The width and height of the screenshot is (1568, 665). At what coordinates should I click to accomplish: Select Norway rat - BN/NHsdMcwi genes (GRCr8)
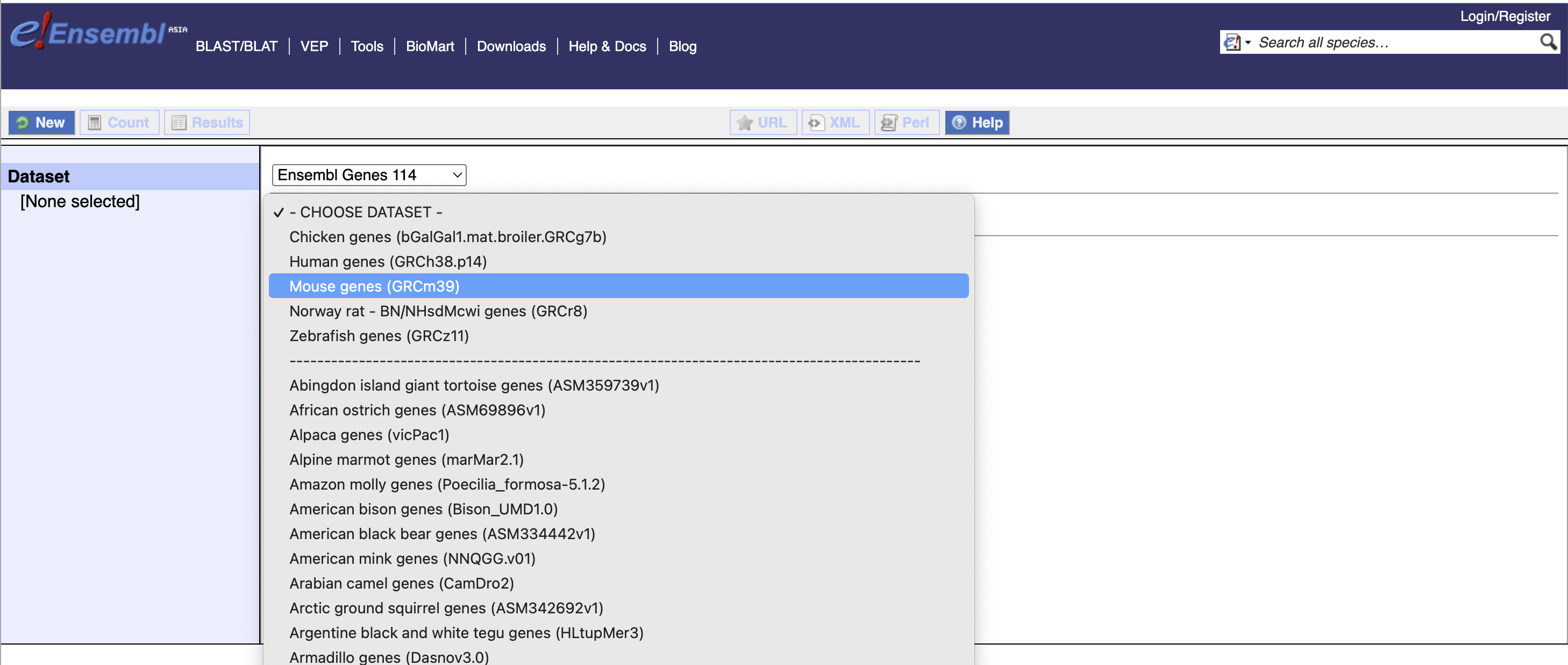coord(618,310)
